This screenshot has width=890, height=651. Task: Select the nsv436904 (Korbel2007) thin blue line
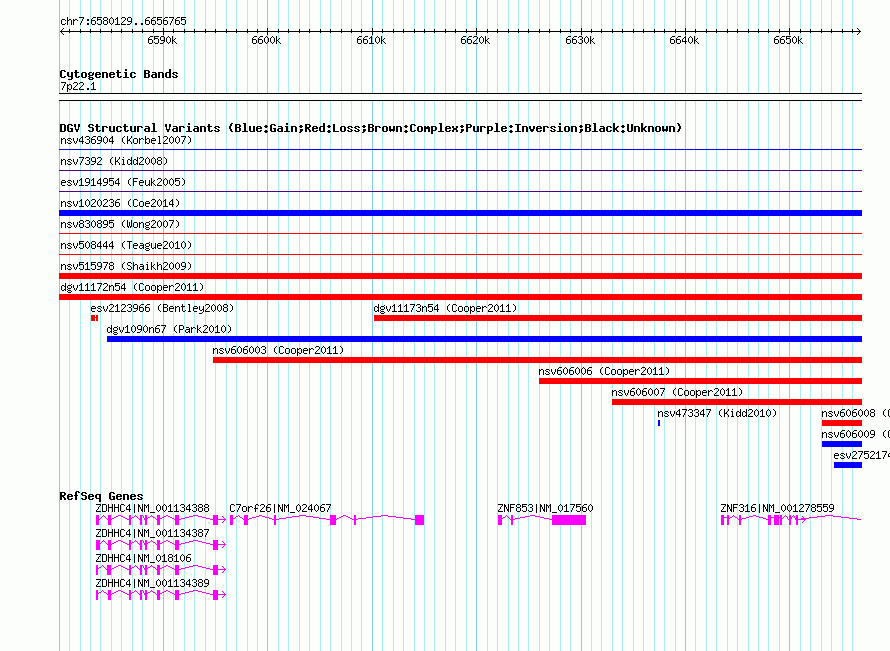[x=460, y=150]
